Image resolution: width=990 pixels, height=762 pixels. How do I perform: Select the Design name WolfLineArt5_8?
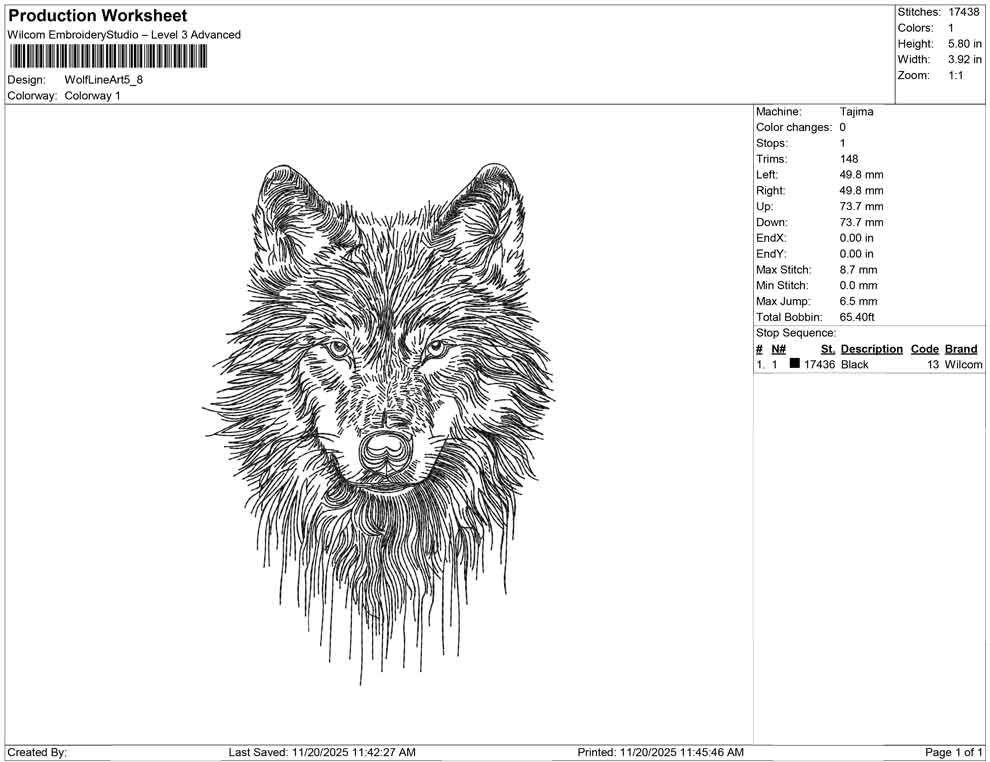click(105, 81)
